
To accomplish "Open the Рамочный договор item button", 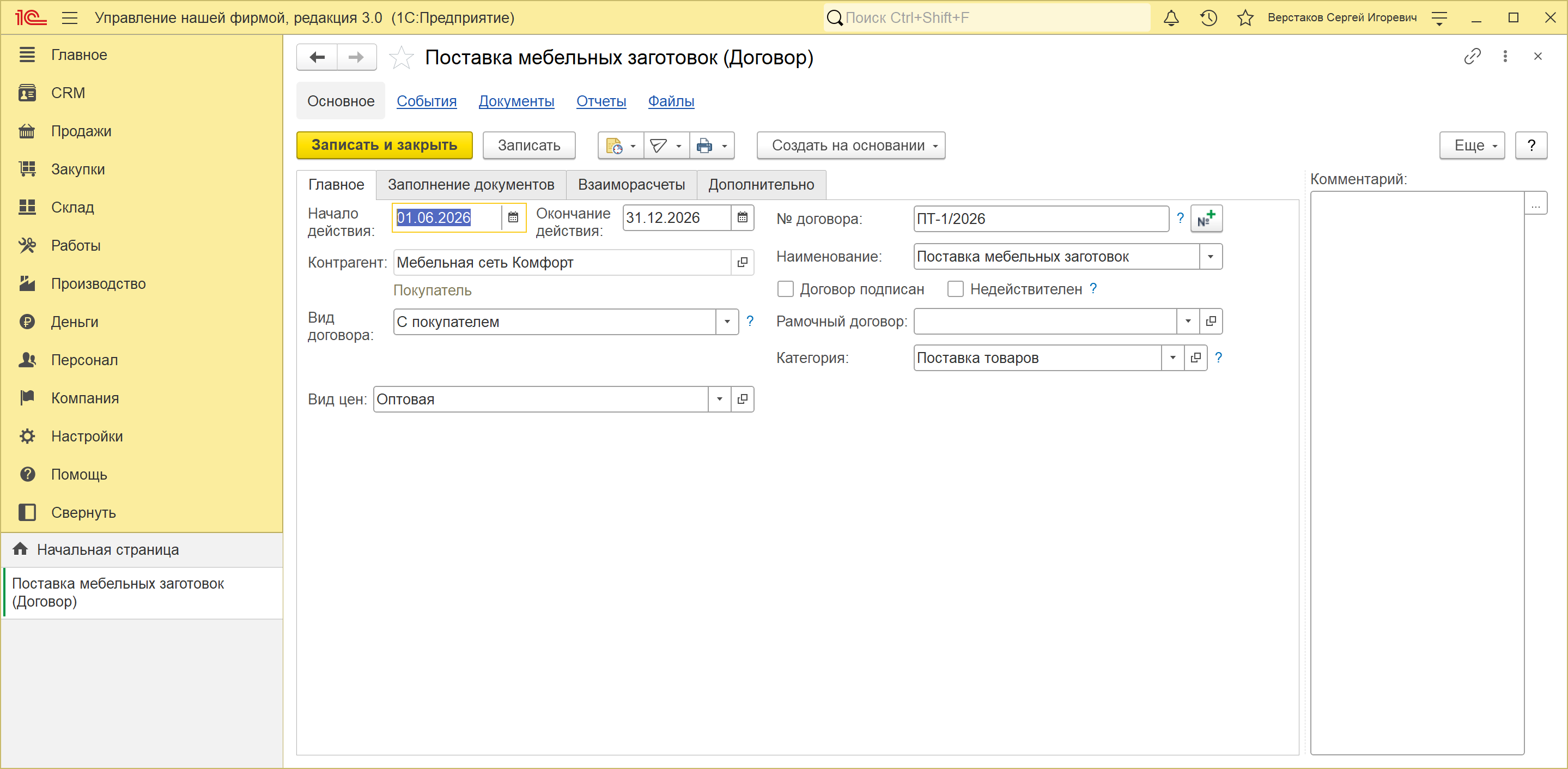I will point(1211,321).
